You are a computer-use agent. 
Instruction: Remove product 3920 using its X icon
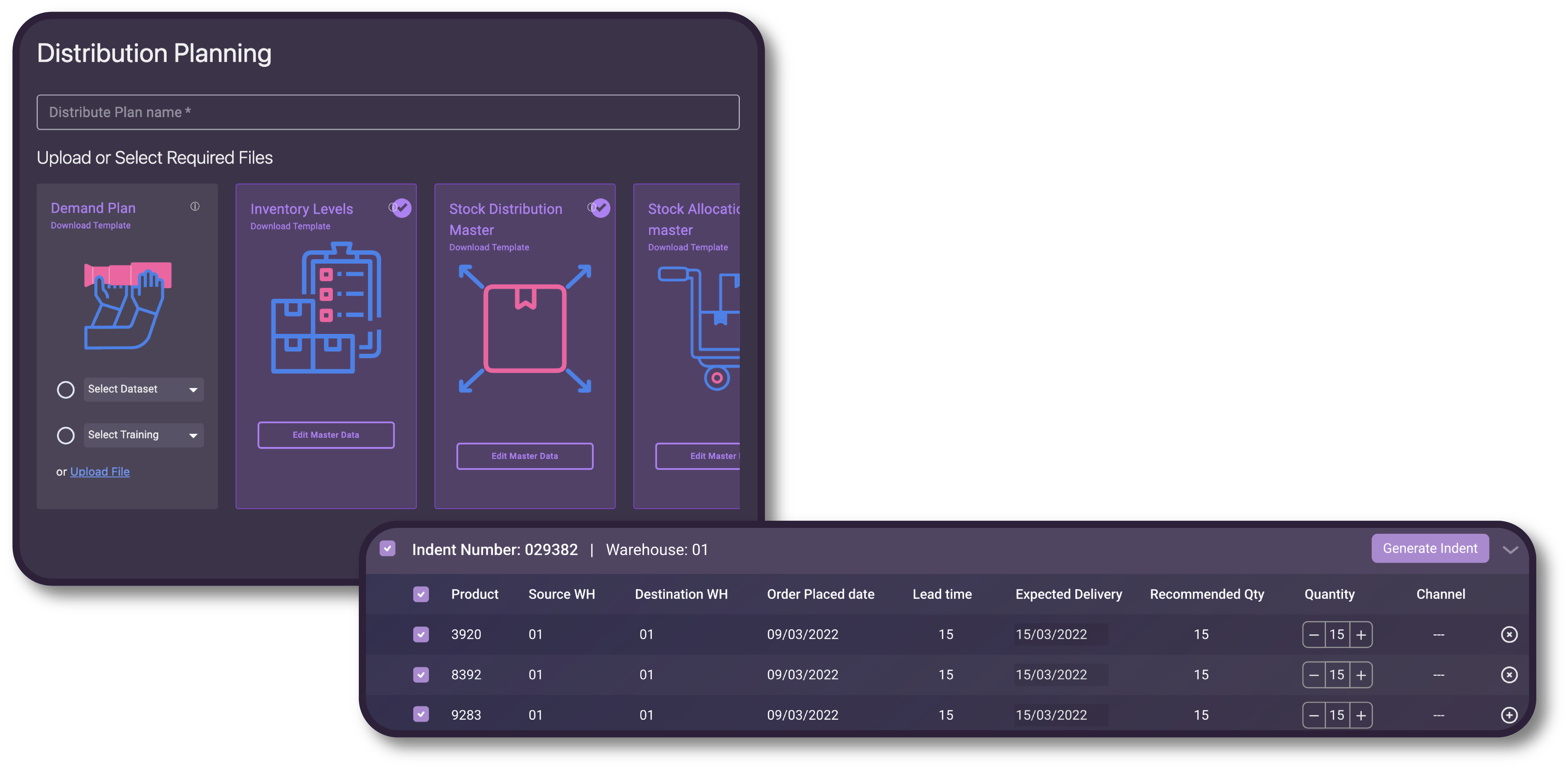[1510, 634]
